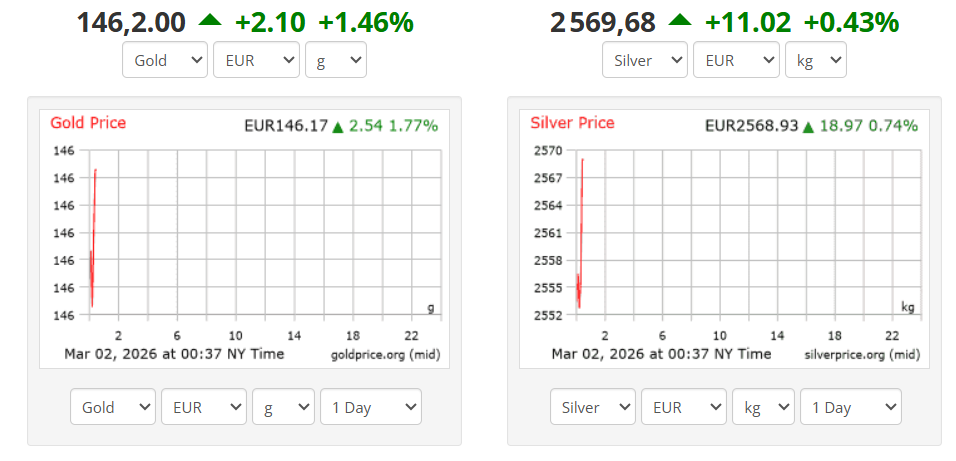Click the green up arrow beside the 2569,68 silver price
Screen dimensions: 956x461
coord(680,20)
